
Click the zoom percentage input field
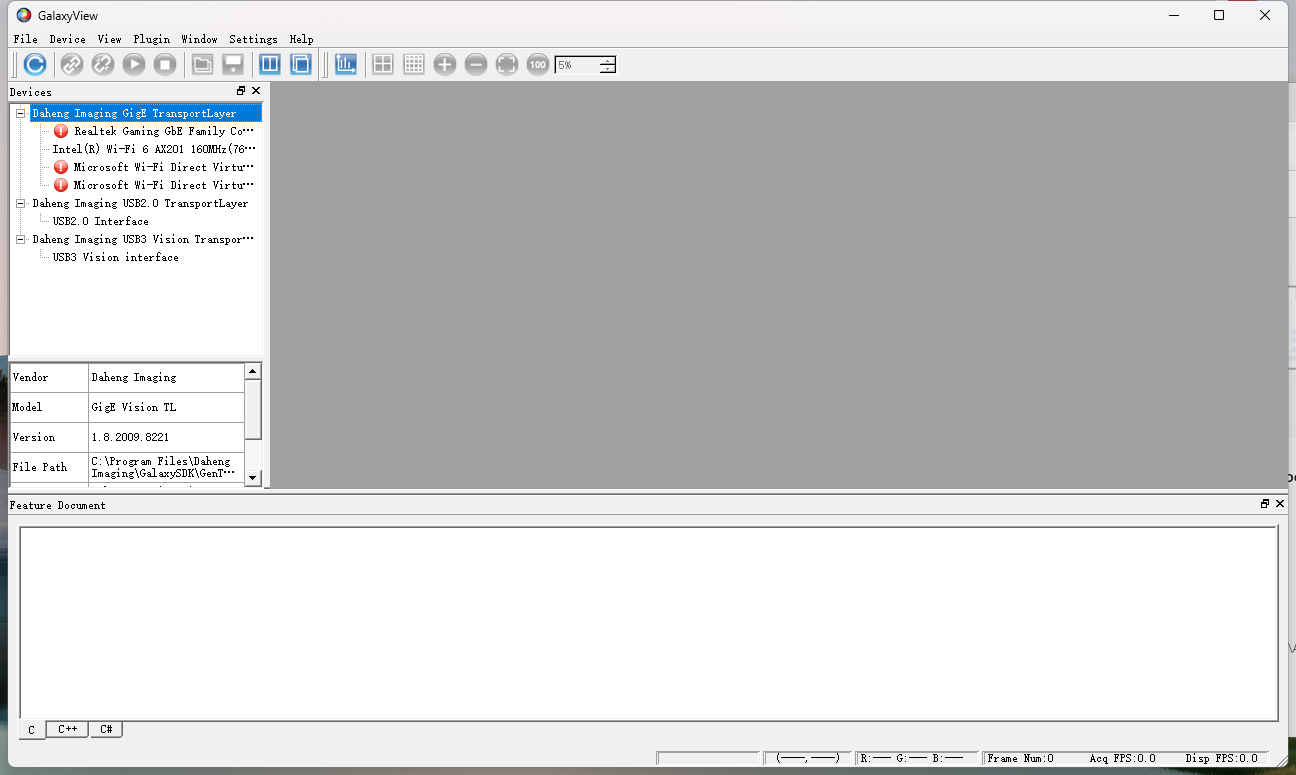(578, 65)
